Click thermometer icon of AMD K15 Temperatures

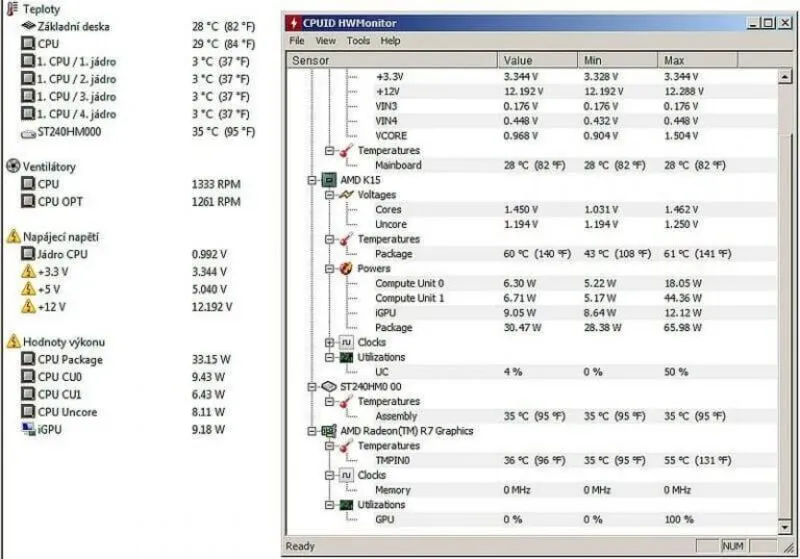click(346, 239)
